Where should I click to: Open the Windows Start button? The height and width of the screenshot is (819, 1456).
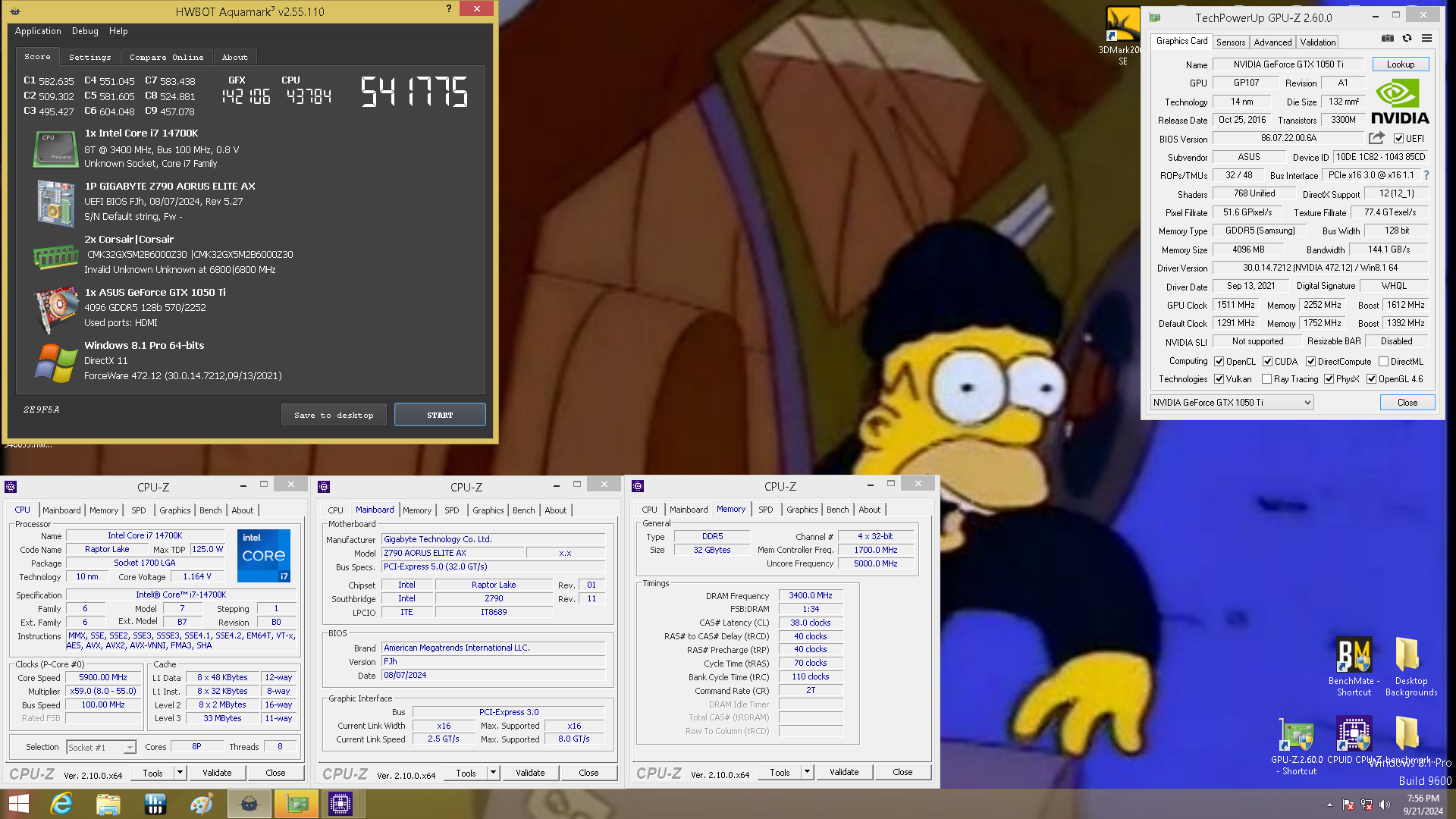pos(18,804)
